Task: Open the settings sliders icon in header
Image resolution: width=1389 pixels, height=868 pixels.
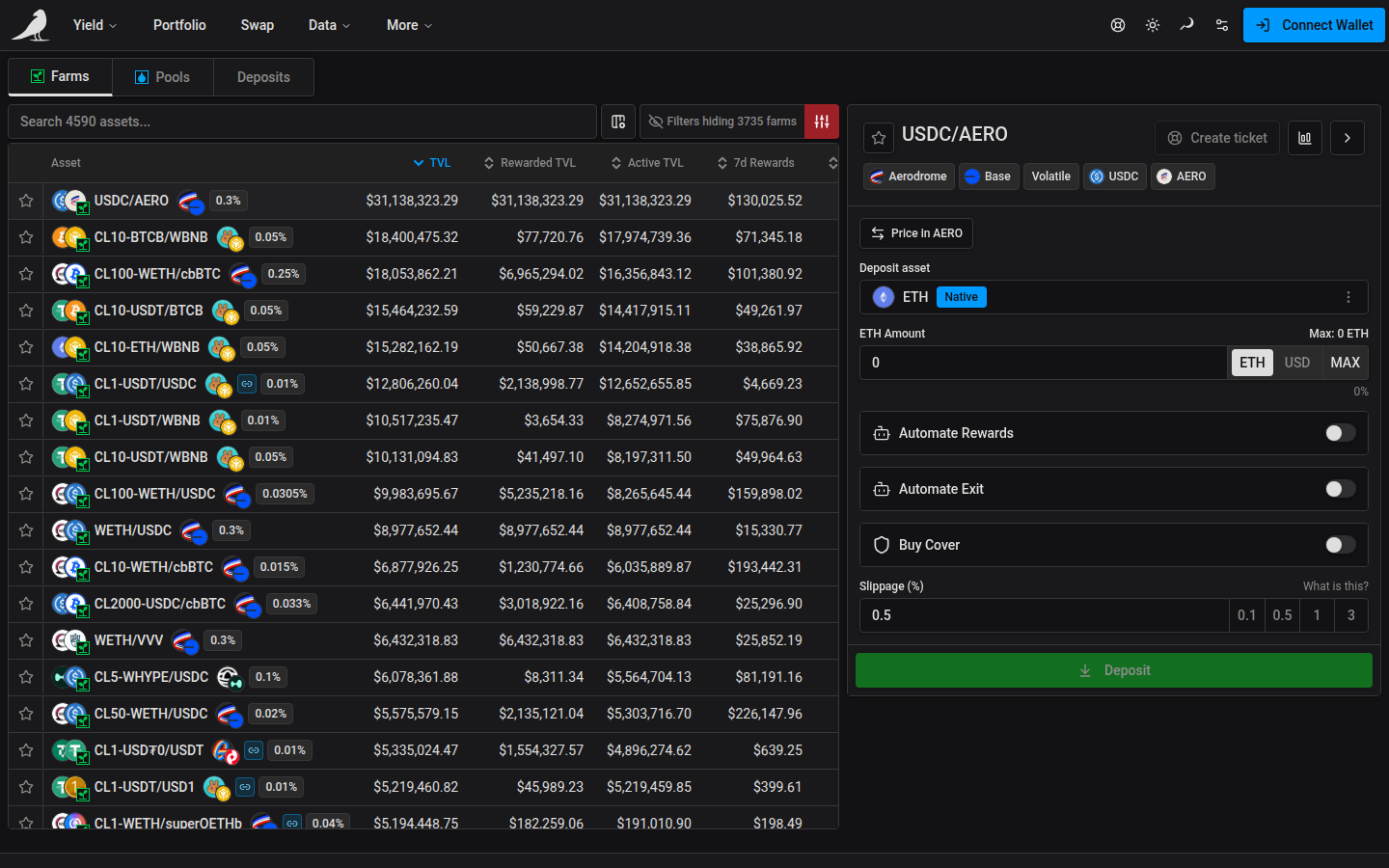Action: coord(1222,25)
